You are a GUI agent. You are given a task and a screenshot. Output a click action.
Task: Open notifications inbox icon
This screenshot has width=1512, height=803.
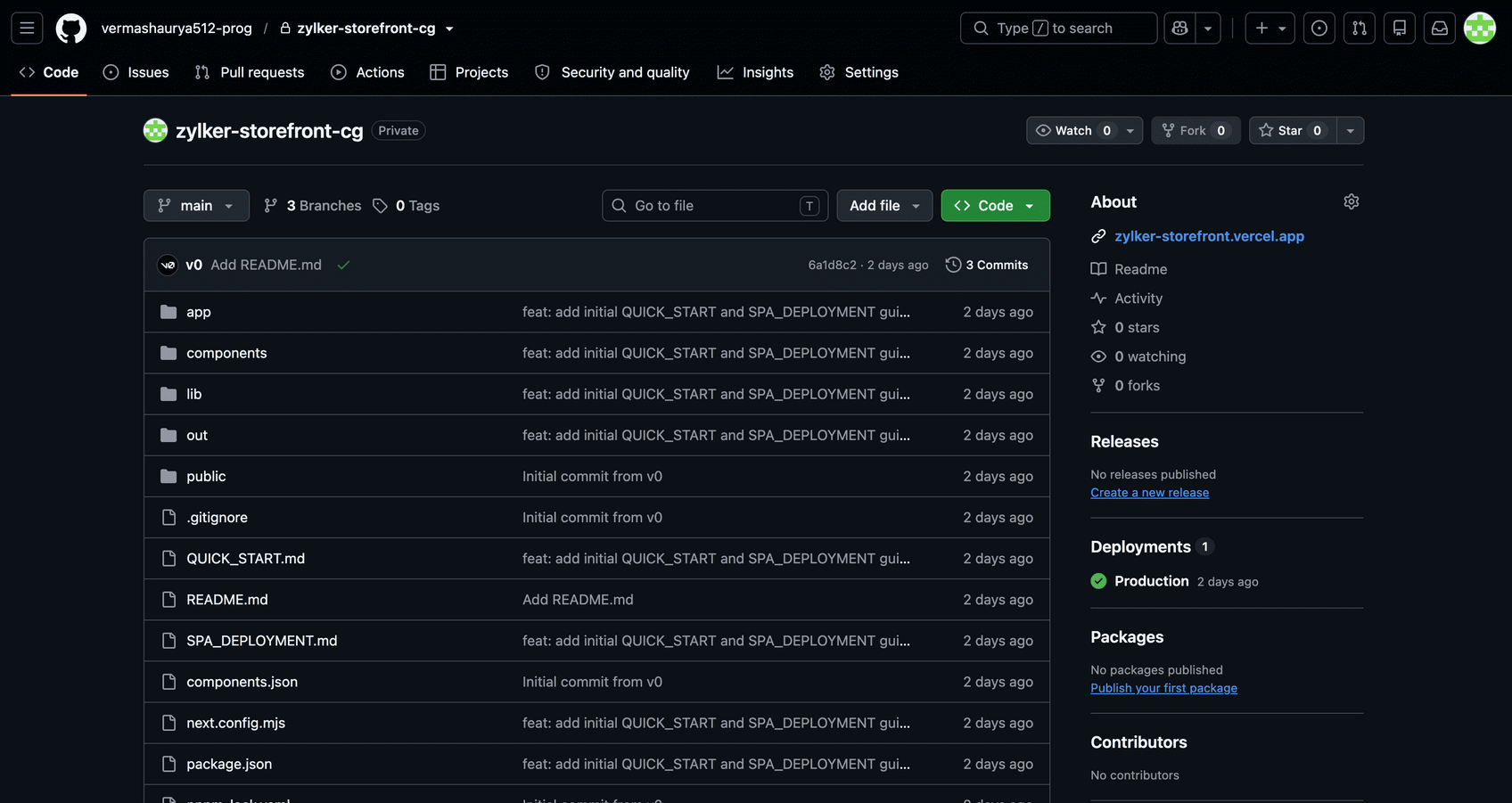pyautogui.click(x=1440, y=29)
